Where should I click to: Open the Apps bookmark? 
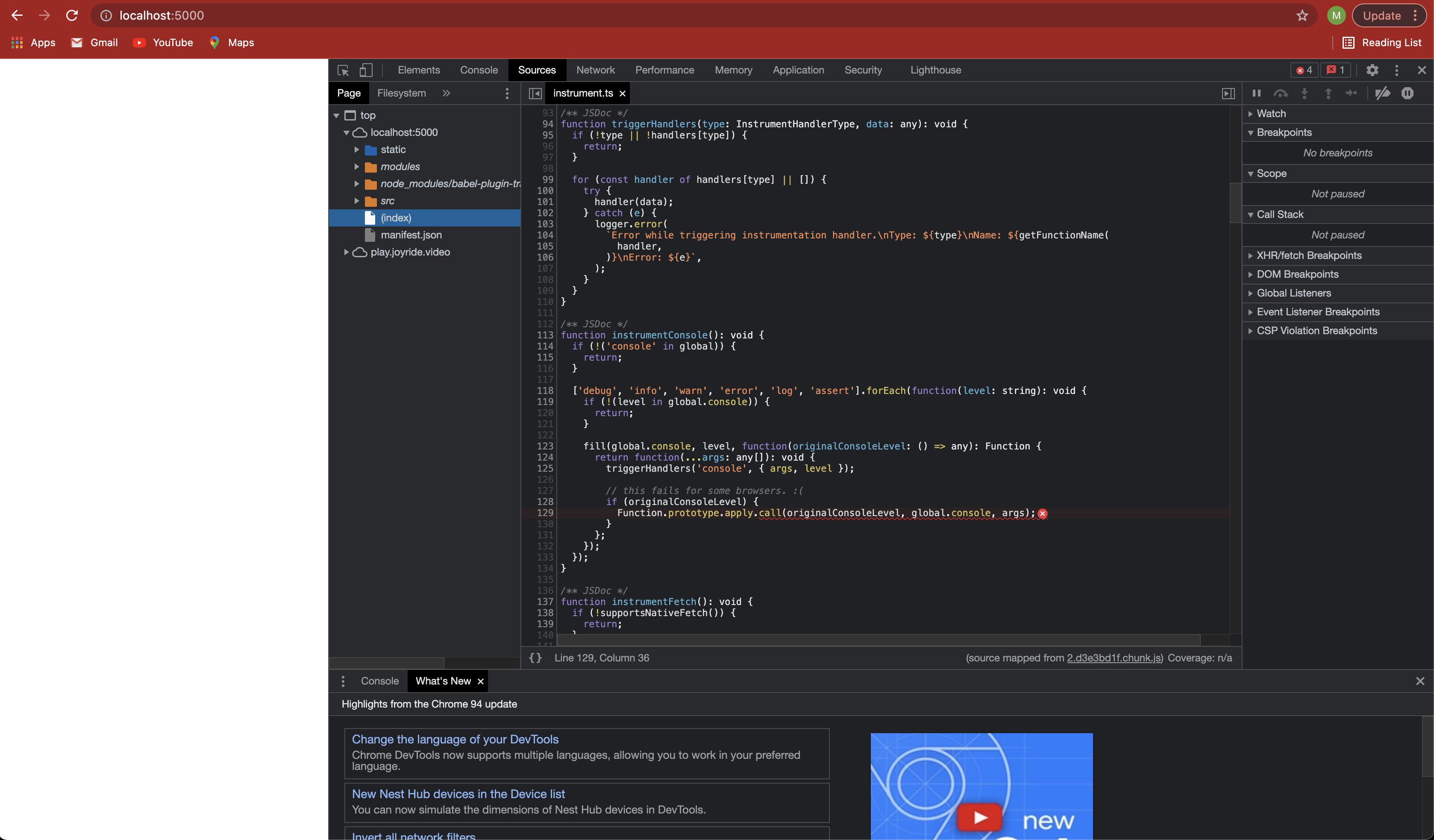pyautogui.click(x=34, y=43)
